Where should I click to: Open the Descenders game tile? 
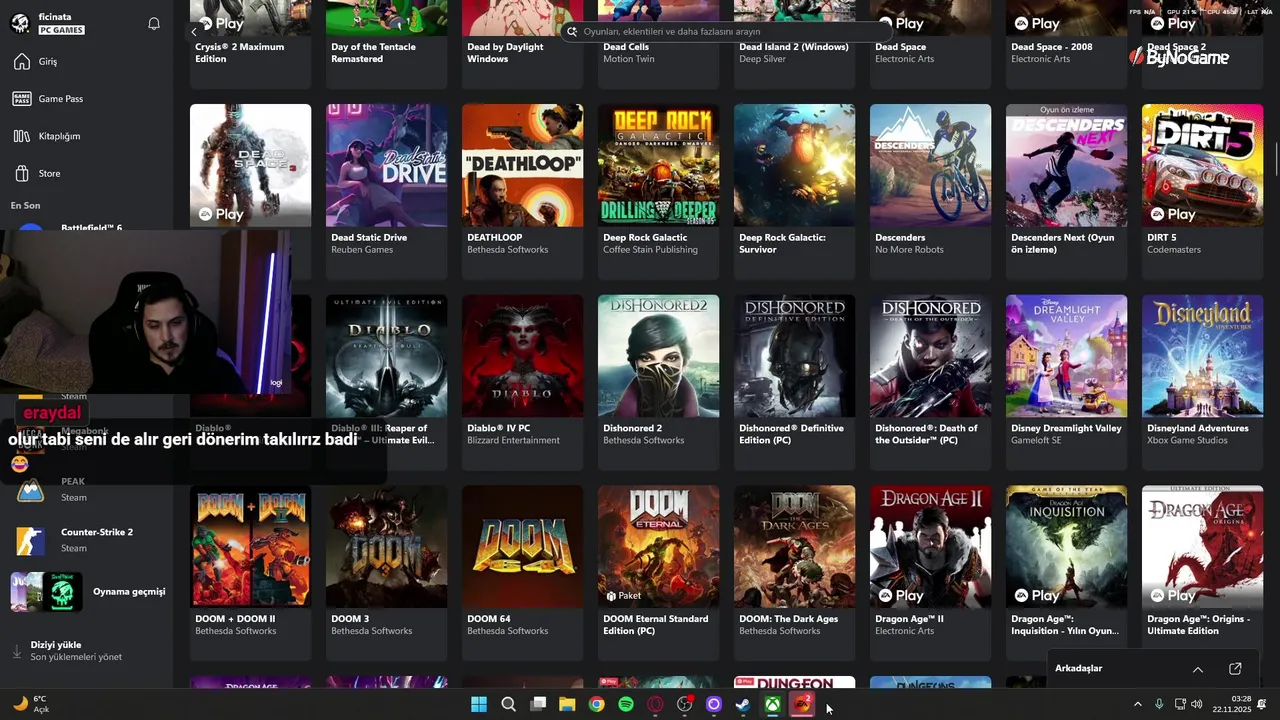pos(930,190)
